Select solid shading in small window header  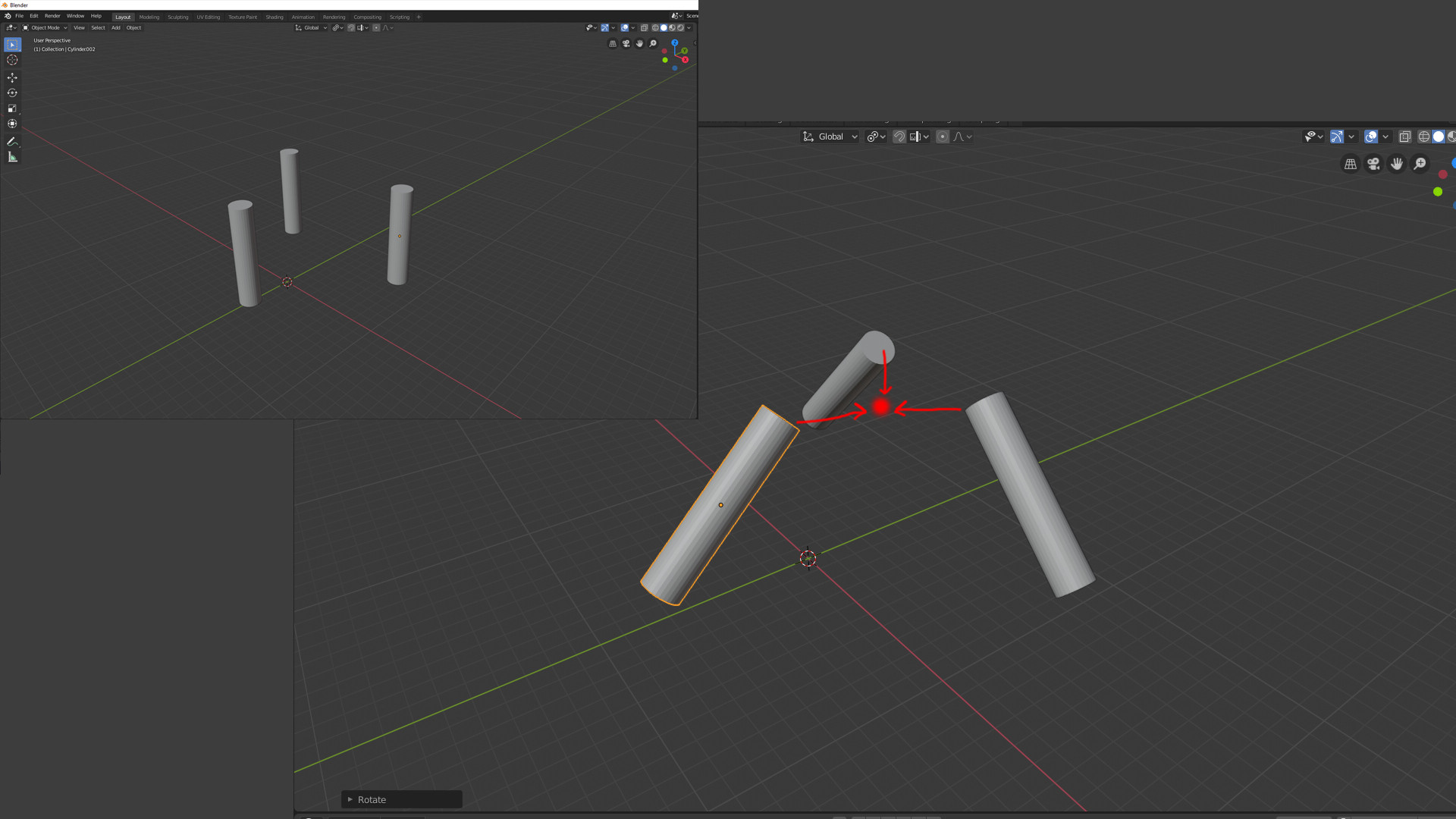click(664, 27)
